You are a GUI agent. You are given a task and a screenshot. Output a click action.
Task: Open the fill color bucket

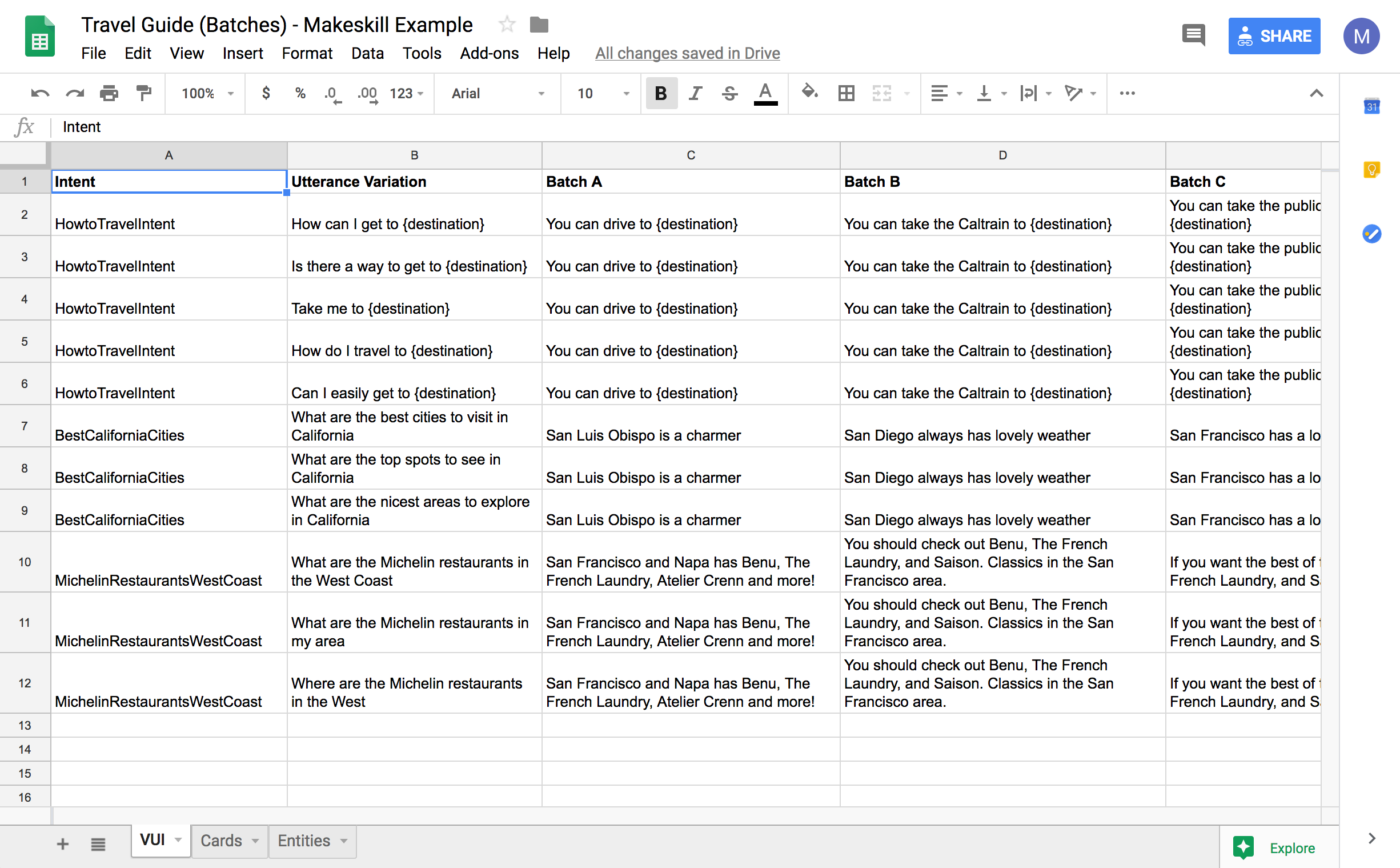[809, 92]
